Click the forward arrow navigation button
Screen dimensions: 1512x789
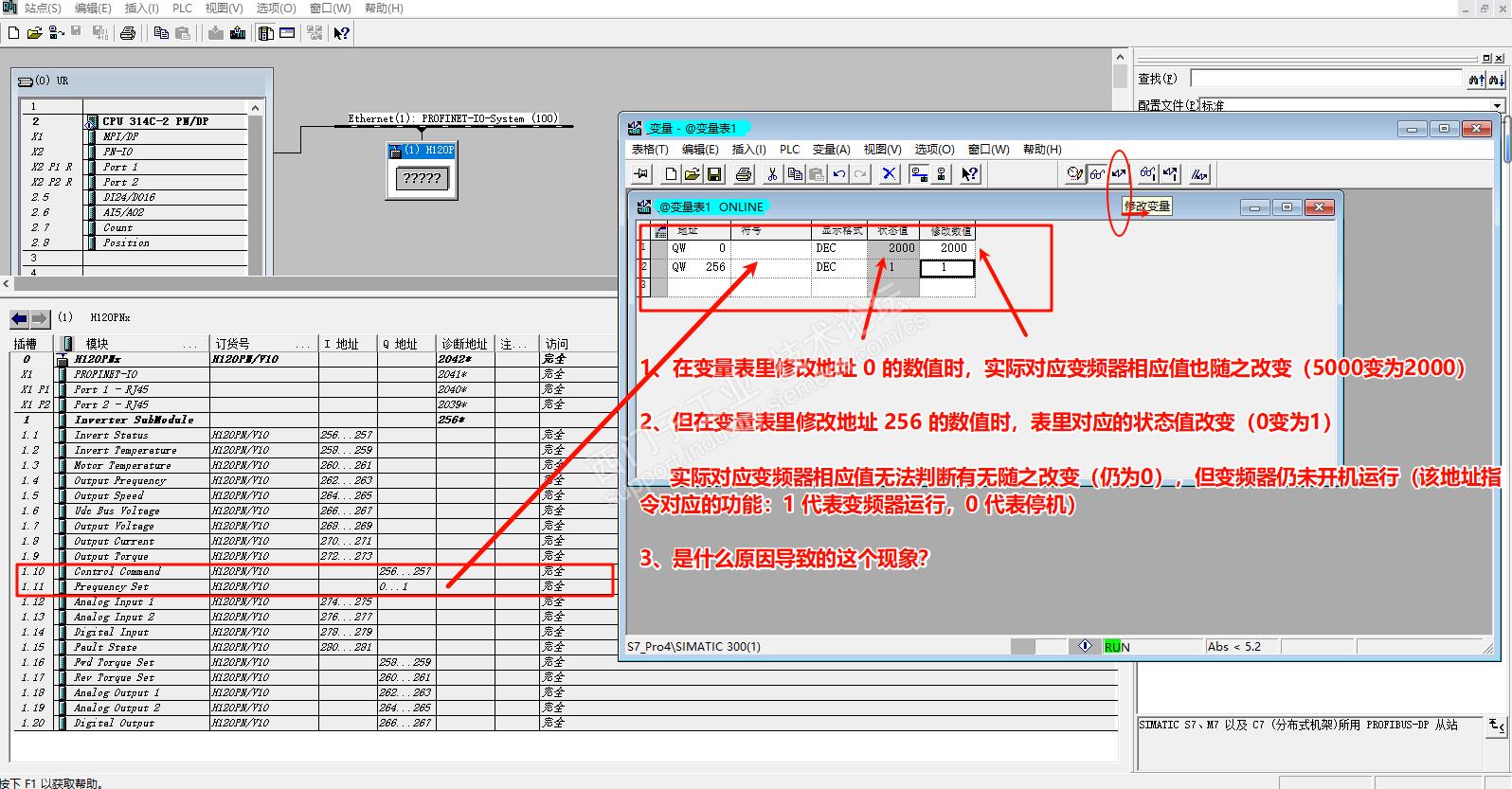click(40, 319)
